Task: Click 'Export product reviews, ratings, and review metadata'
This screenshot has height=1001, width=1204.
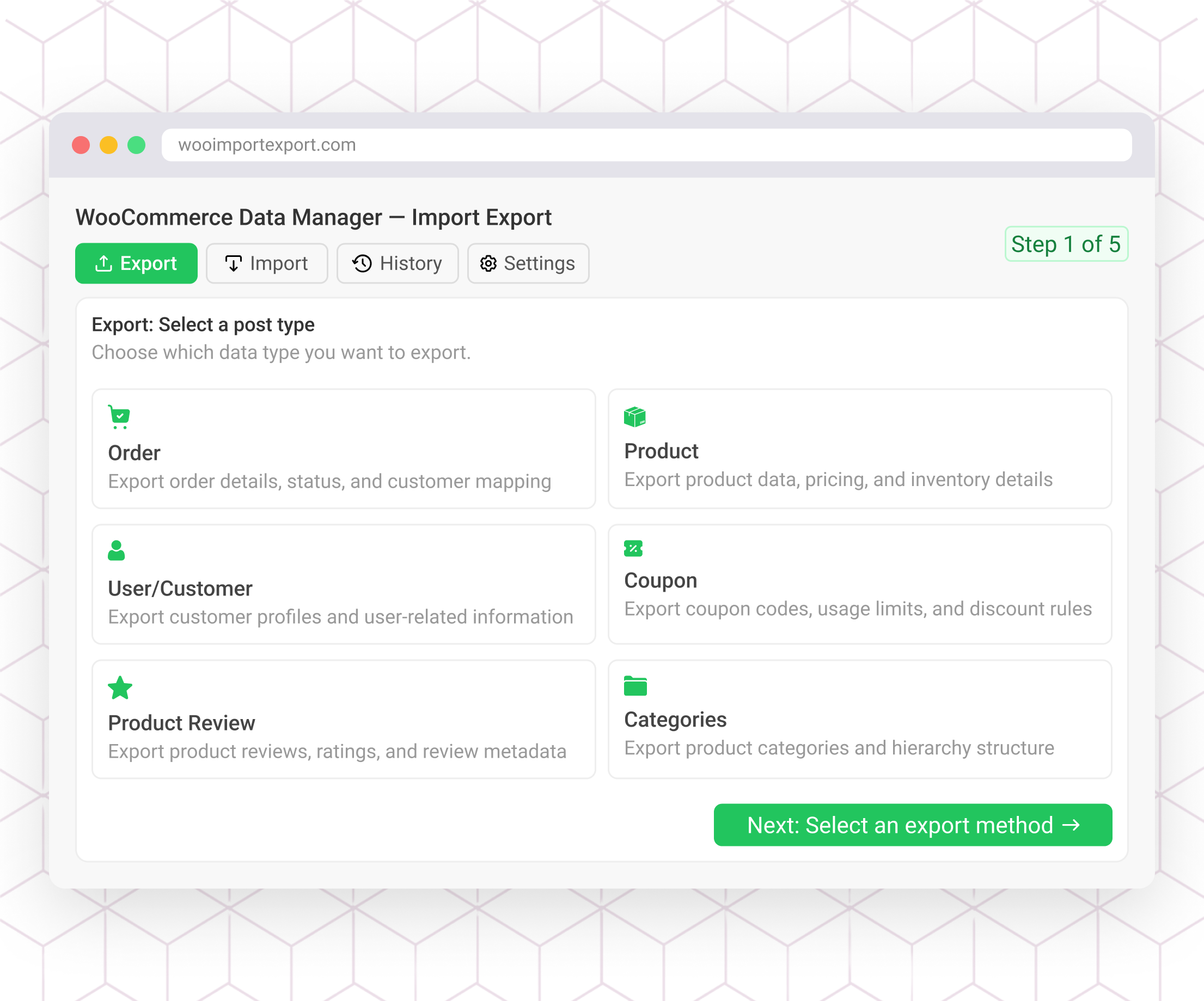Action: pyautogui.click(x=337, y=751)
